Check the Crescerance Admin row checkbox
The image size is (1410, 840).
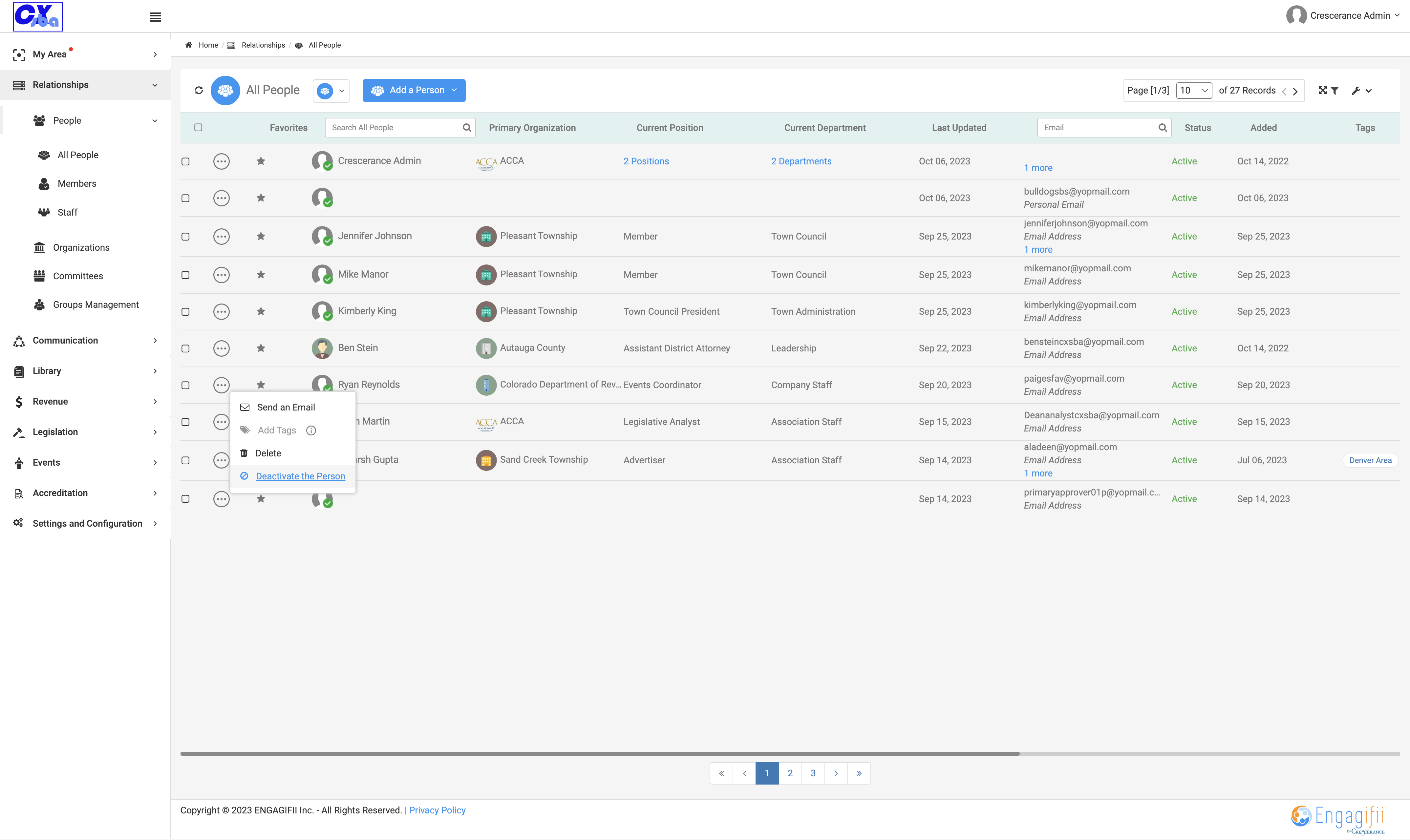[185, 161]
